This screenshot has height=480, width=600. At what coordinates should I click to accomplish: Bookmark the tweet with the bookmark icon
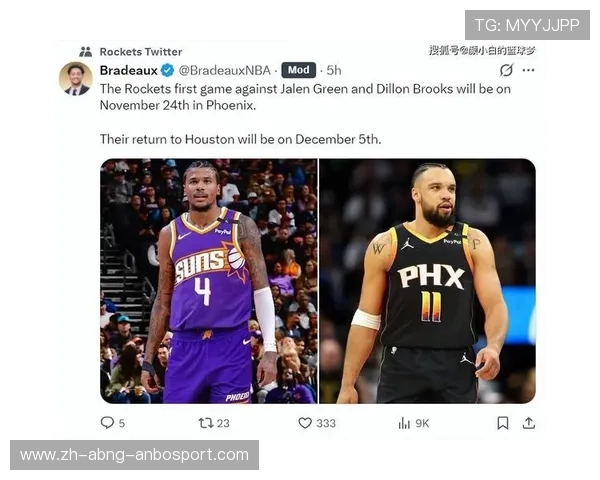tap(503, 423)
